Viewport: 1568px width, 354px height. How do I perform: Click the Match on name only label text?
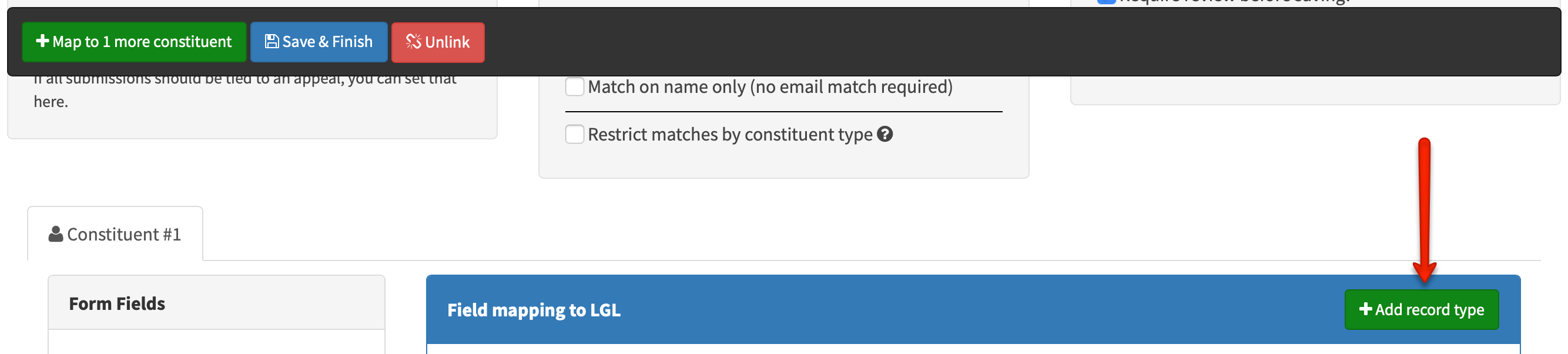(769, 86)
